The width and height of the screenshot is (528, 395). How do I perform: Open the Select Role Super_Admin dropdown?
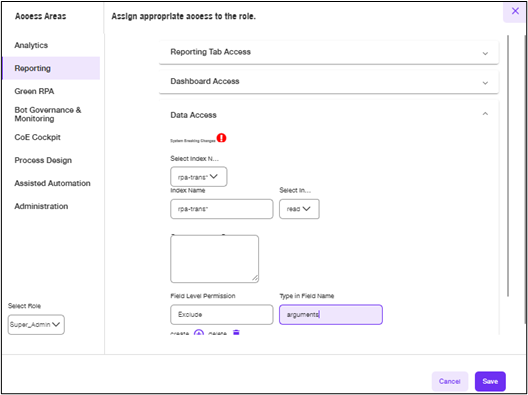coord(36,325)
